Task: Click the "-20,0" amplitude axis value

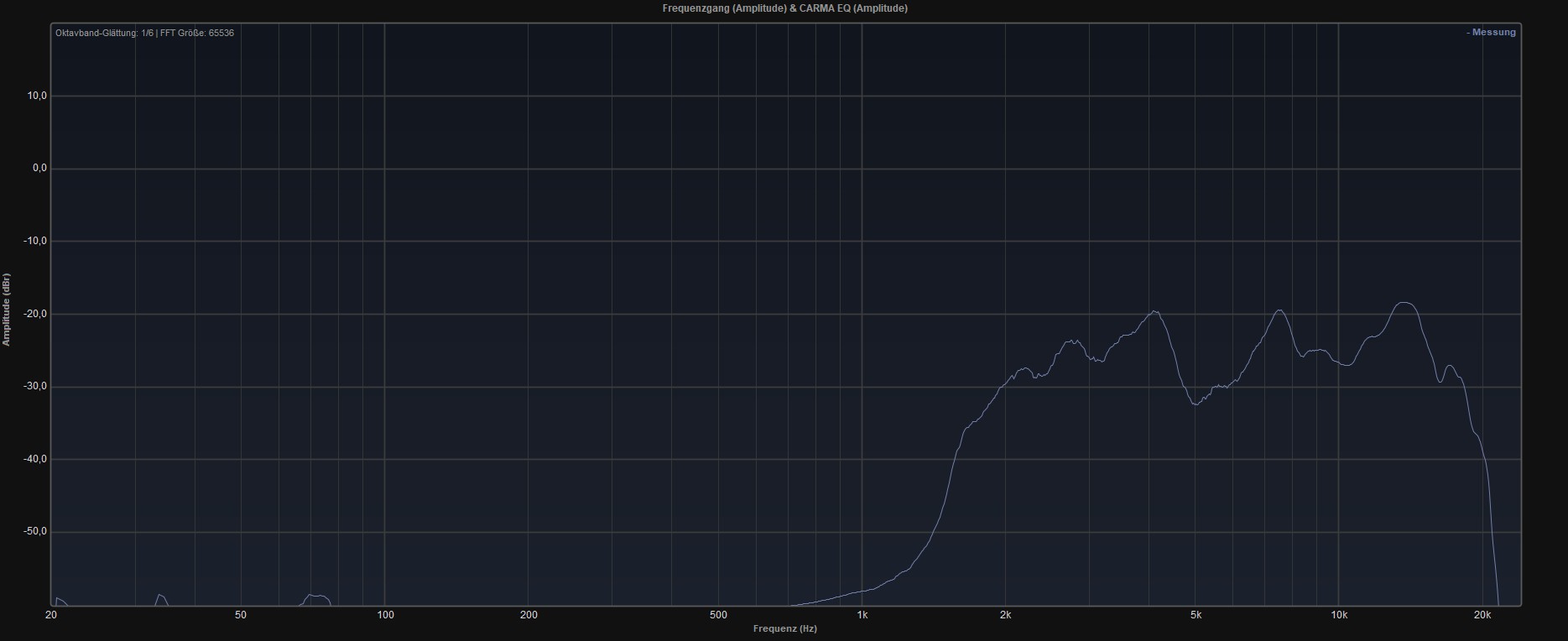Action: 35,314
